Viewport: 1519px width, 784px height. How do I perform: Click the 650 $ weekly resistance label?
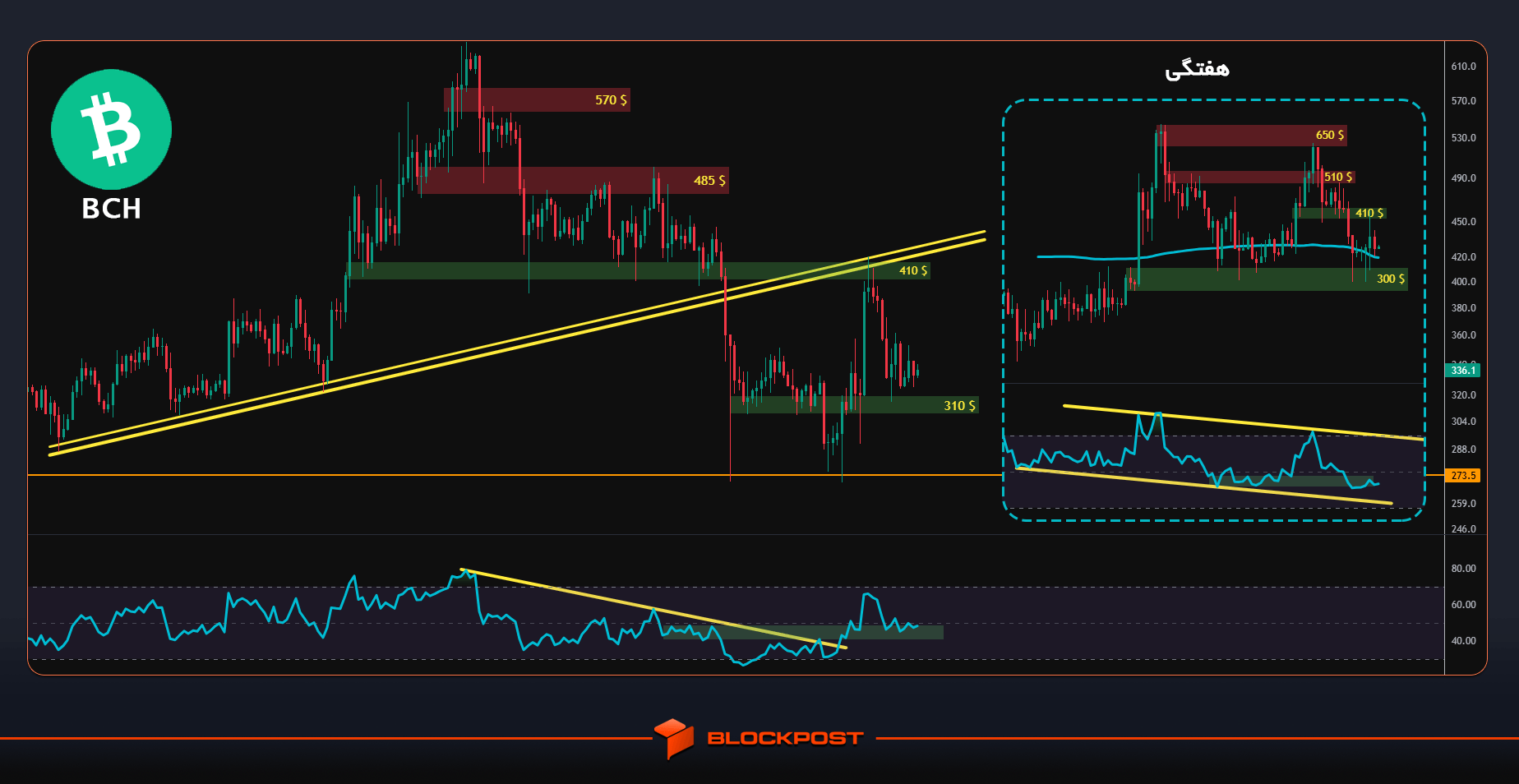coord(1330,135)
